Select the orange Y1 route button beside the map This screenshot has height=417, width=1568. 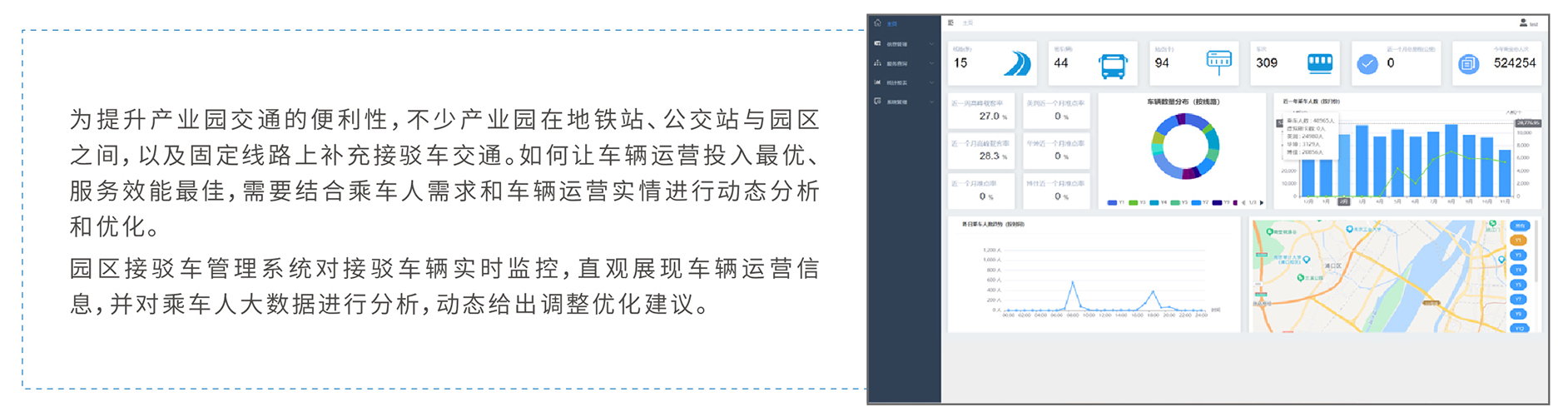pyautogui.click(x=1519, y=241)
